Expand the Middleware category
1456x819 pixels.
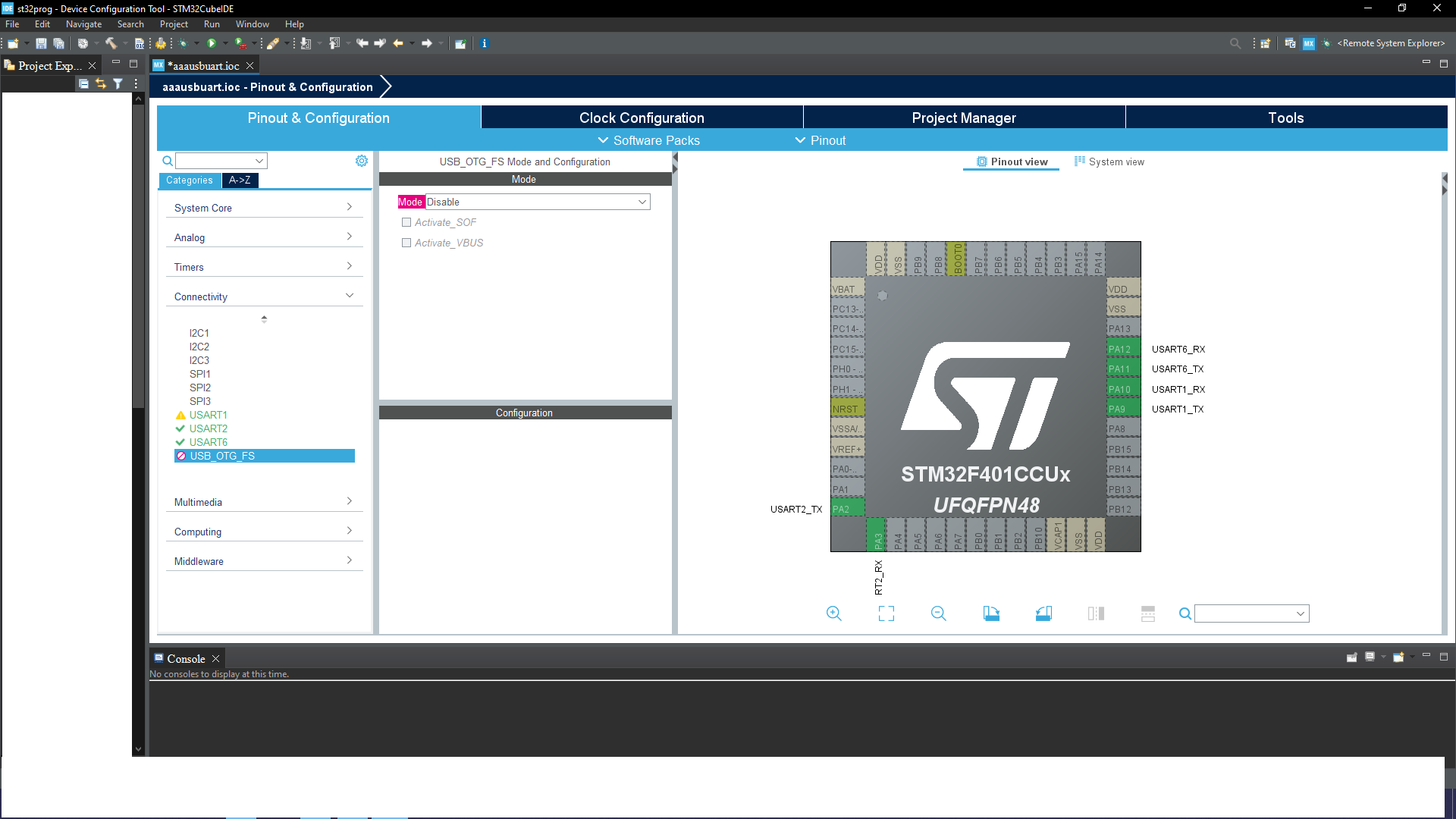pyautogui.click(x=264, y=561)
